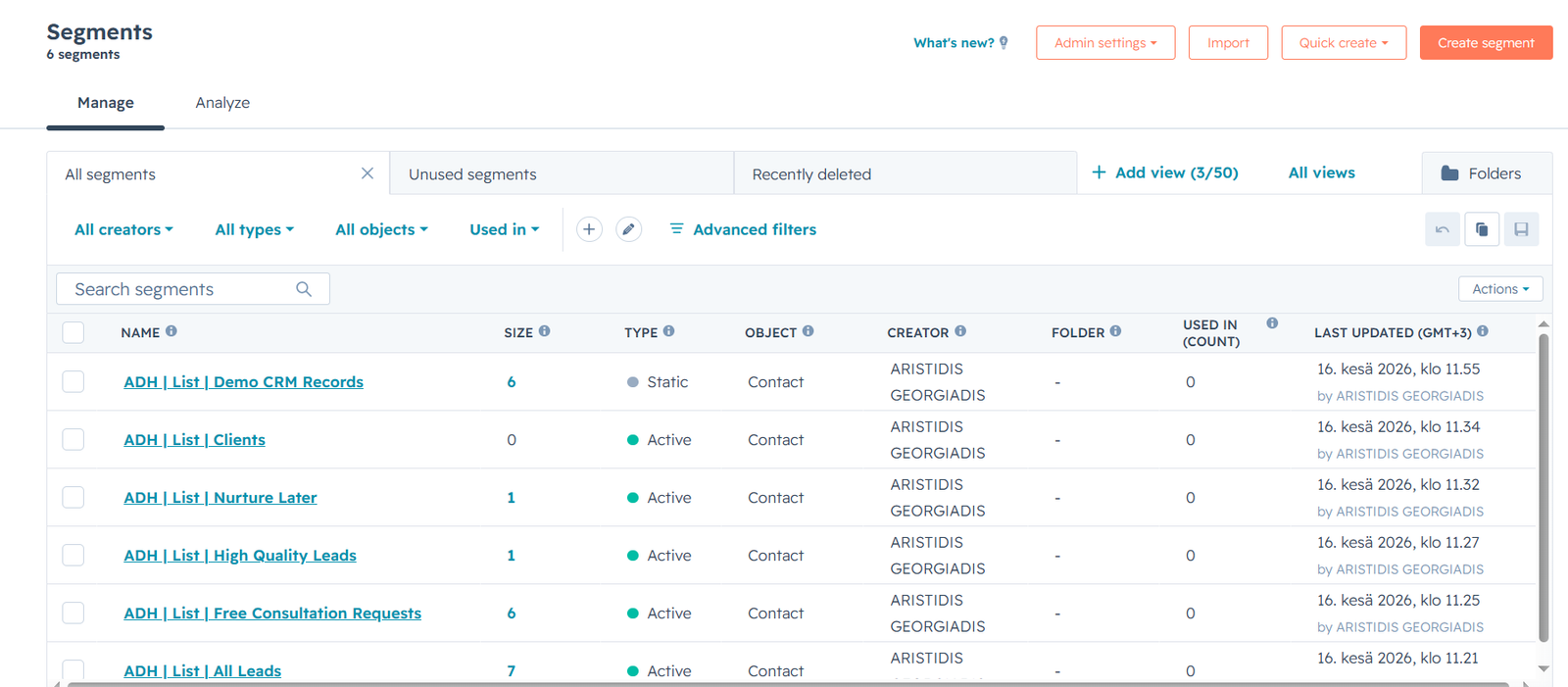Click the undo view changes icon

1443,229
